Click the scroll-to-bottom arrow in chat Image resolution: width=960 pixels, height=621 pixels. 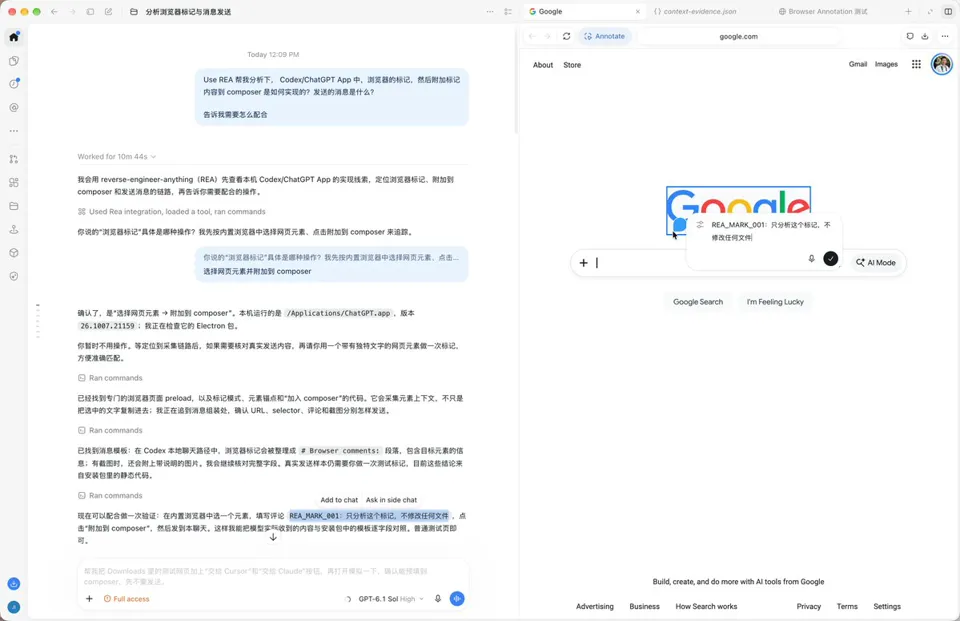click(x=273, y=537)
